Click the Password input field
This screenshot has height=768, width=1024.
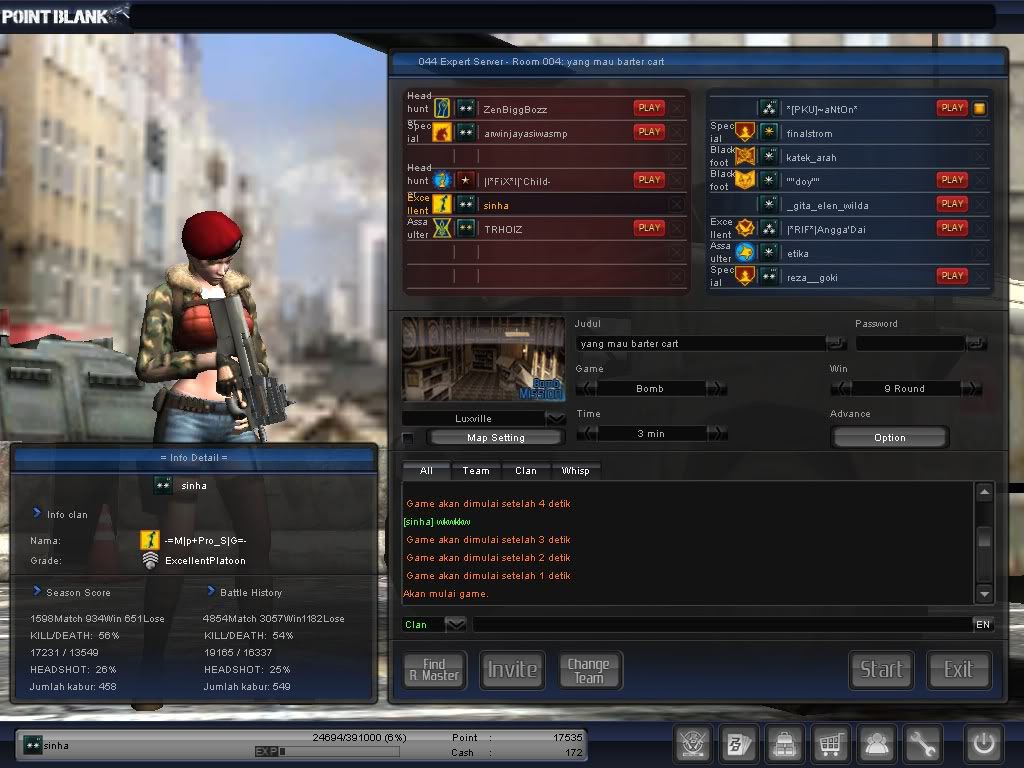pos(911,344)
